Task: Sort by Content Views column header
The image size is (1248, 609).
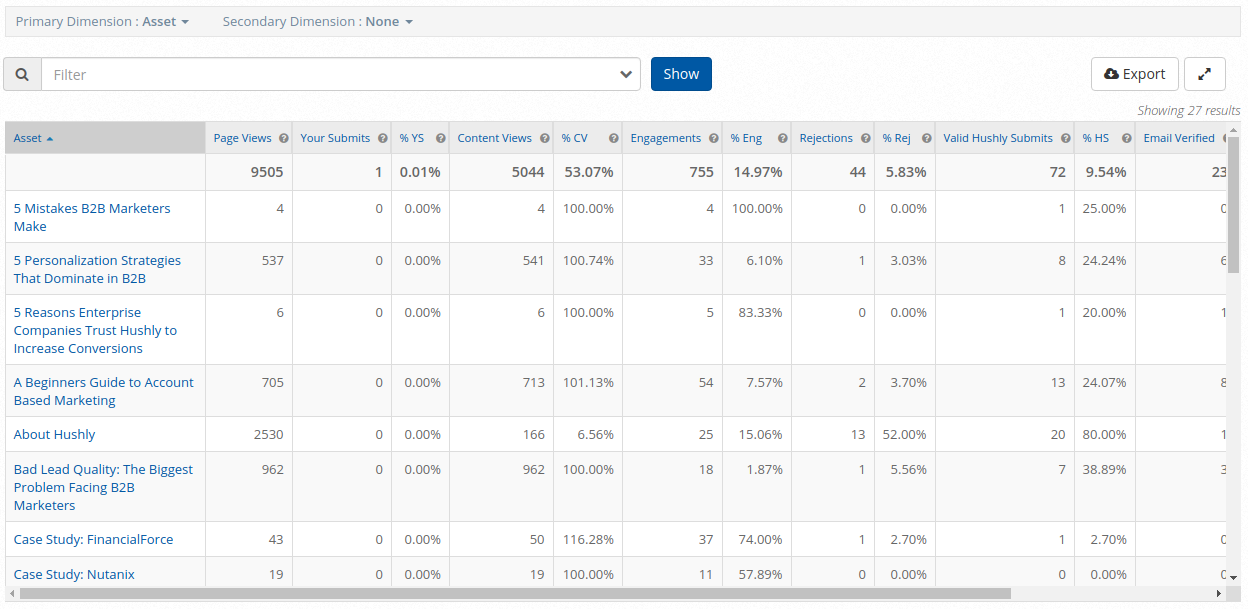Action: pyautogui.click(x=494, y=138)
